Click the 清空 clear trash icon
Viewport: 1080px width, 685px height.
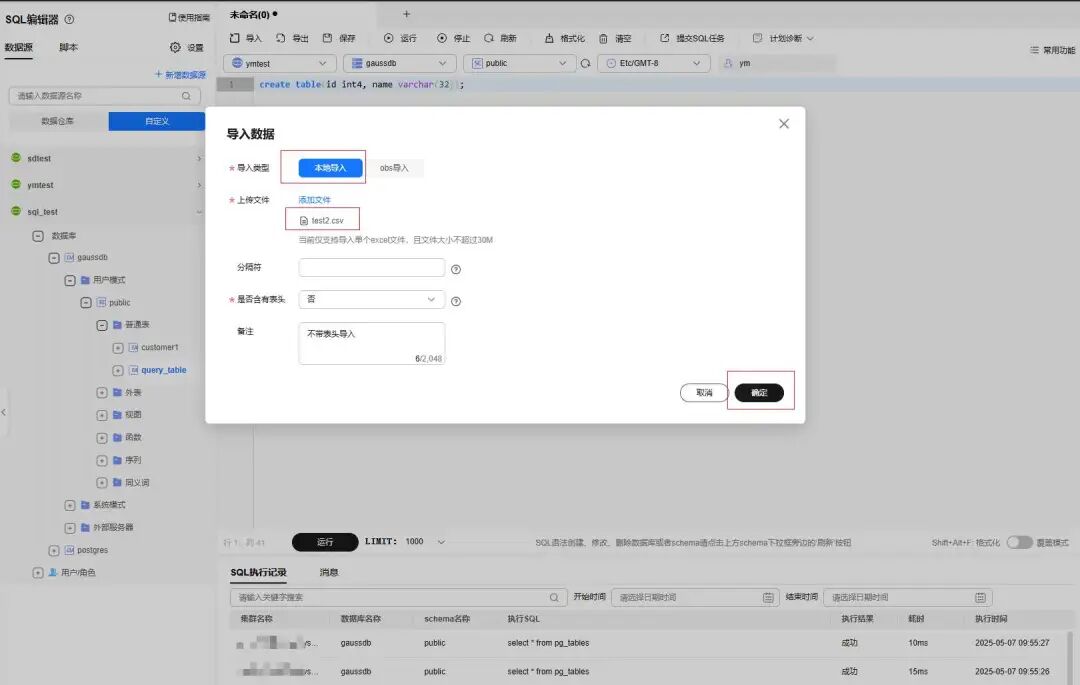click(603, 39)
